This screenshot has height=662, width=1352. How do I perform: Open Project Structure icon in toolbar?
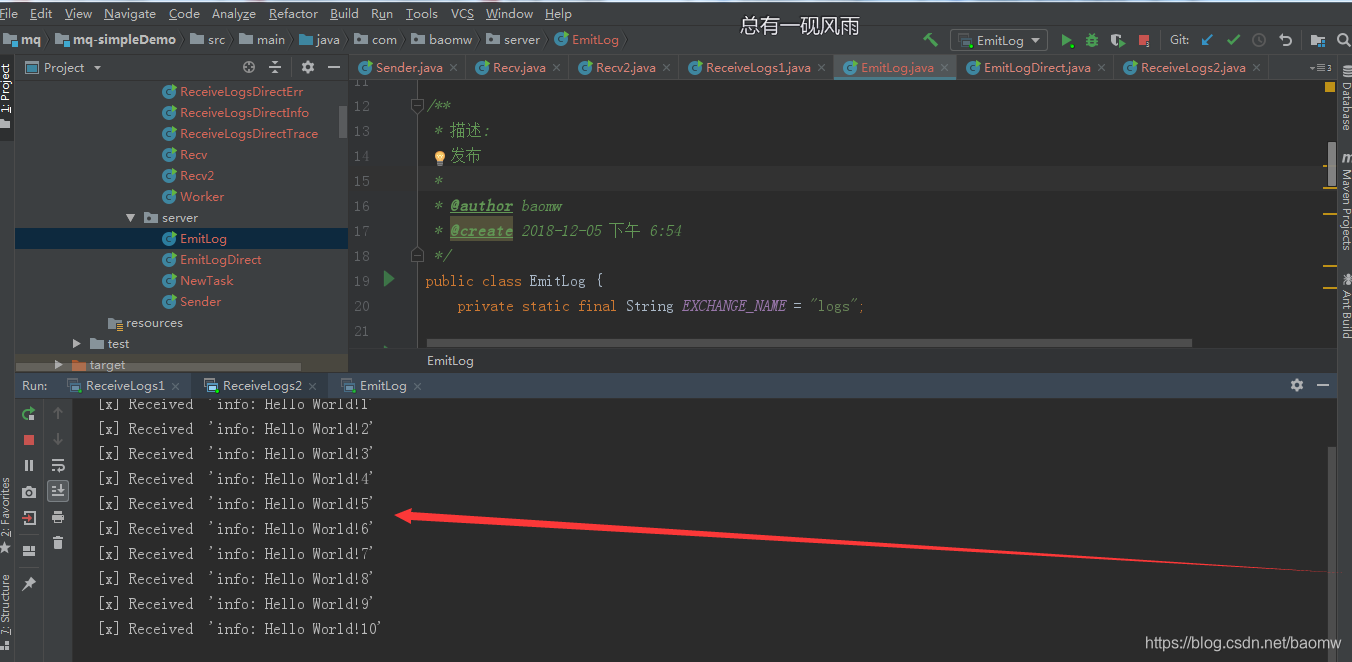1318,40
